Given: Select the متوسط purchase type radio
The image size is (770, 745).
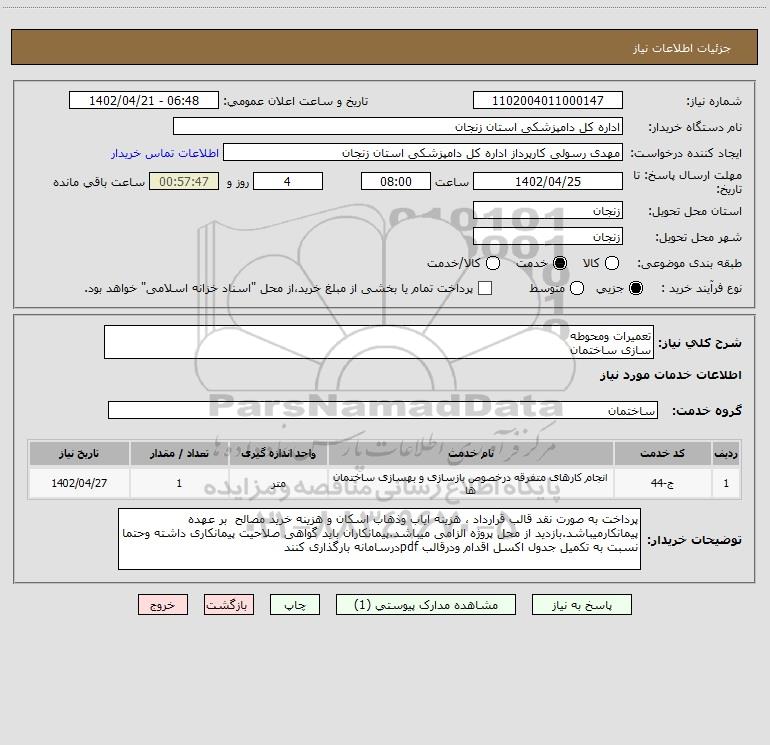Looking at the screenshot, I should pos(577,288).
